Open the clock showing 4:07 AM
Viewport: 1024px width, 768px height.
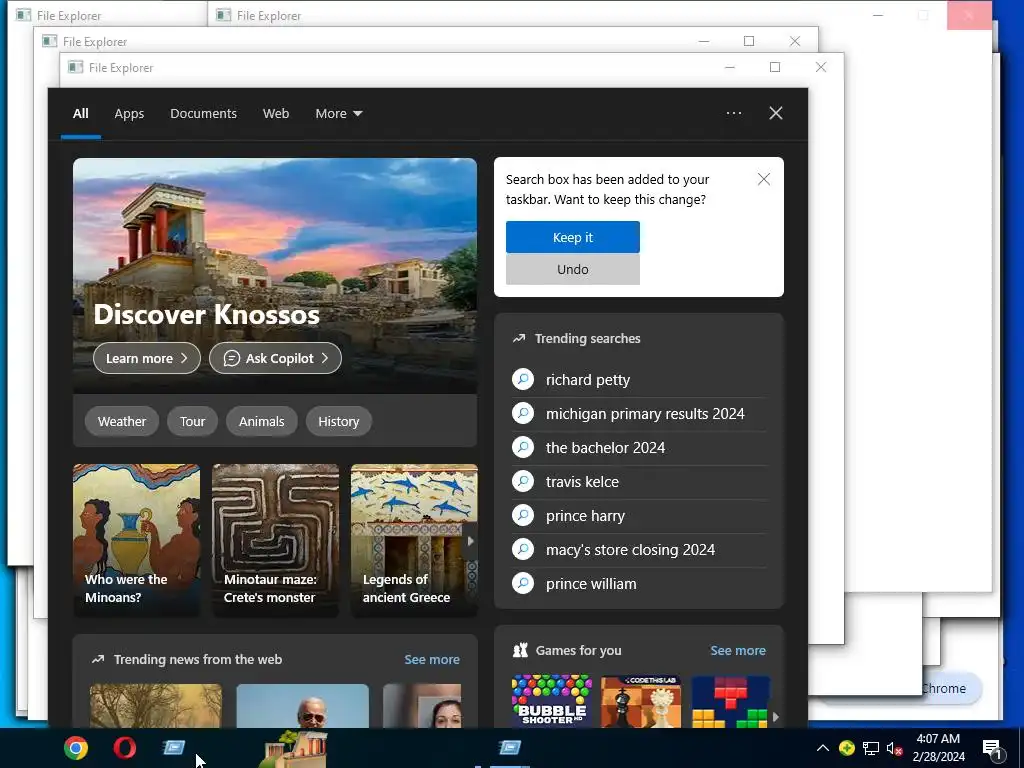[x=938, y=748]
